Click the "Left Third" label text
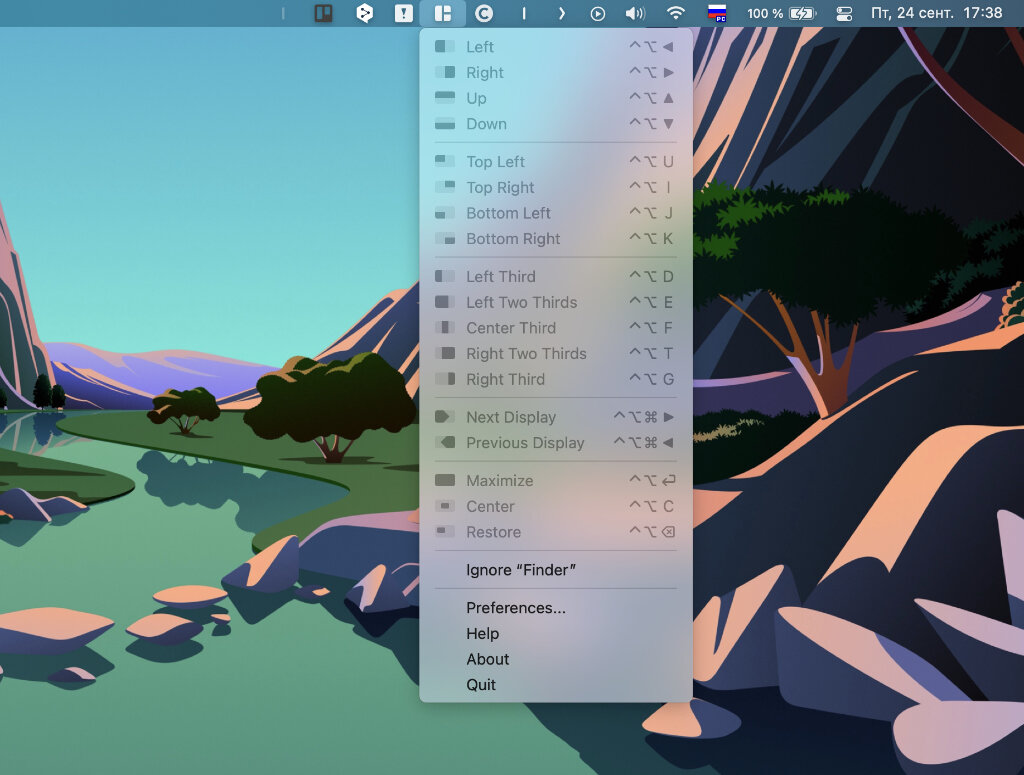Viewport: 1024px width, 775px height. [500, 276]
